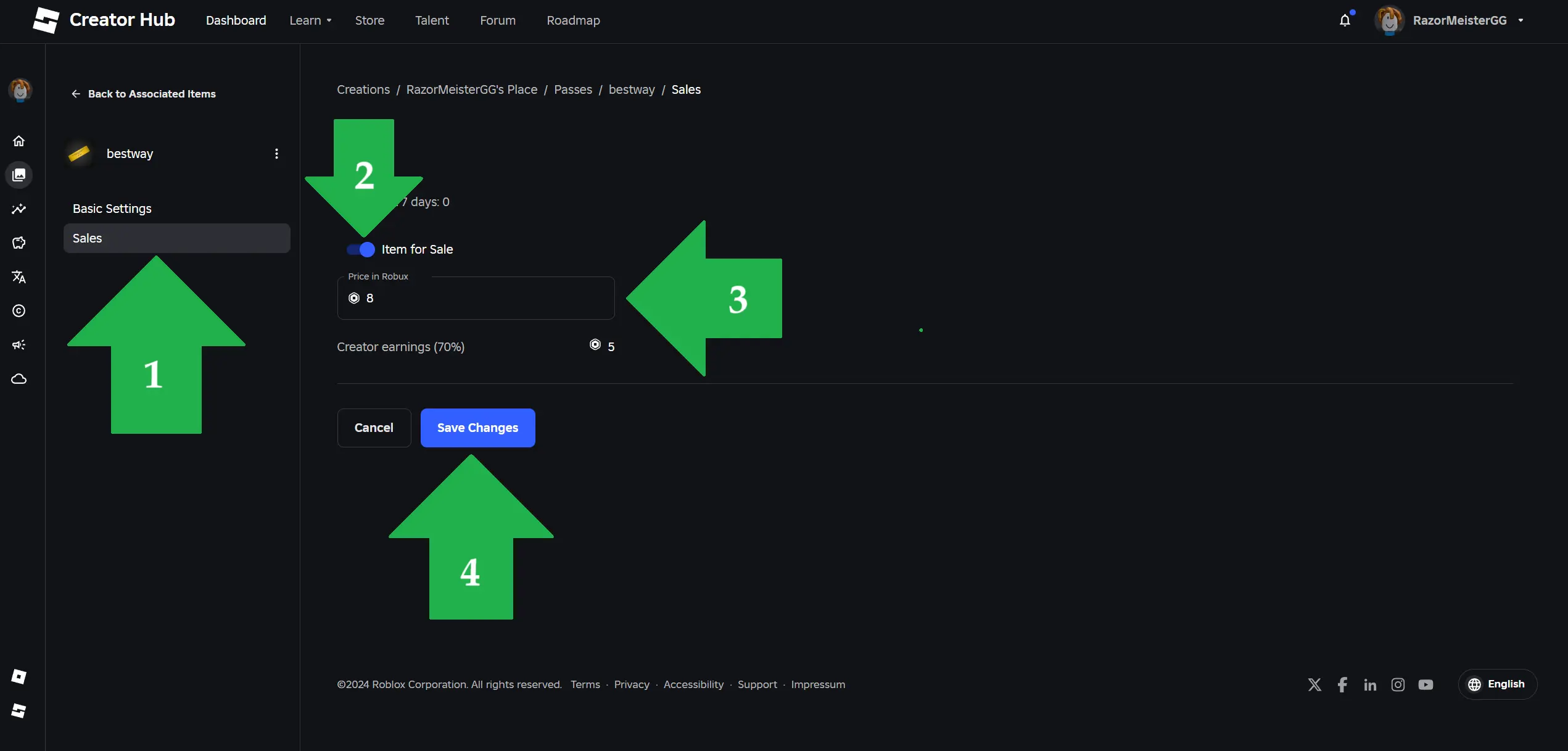1568x751 pixels.
Task: Go to Home via sidebar house icon
Action: (19, 141)
